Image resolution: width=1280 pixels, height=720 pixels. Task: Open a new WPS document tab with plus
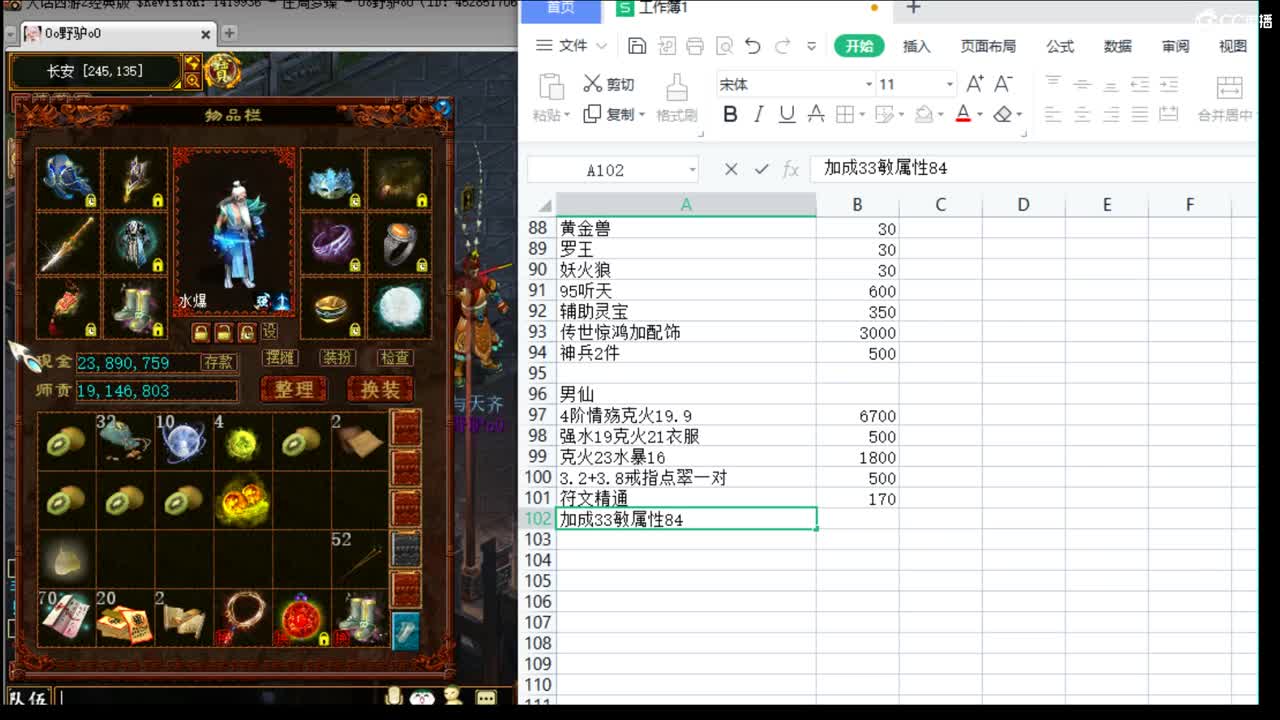point(913,8)
